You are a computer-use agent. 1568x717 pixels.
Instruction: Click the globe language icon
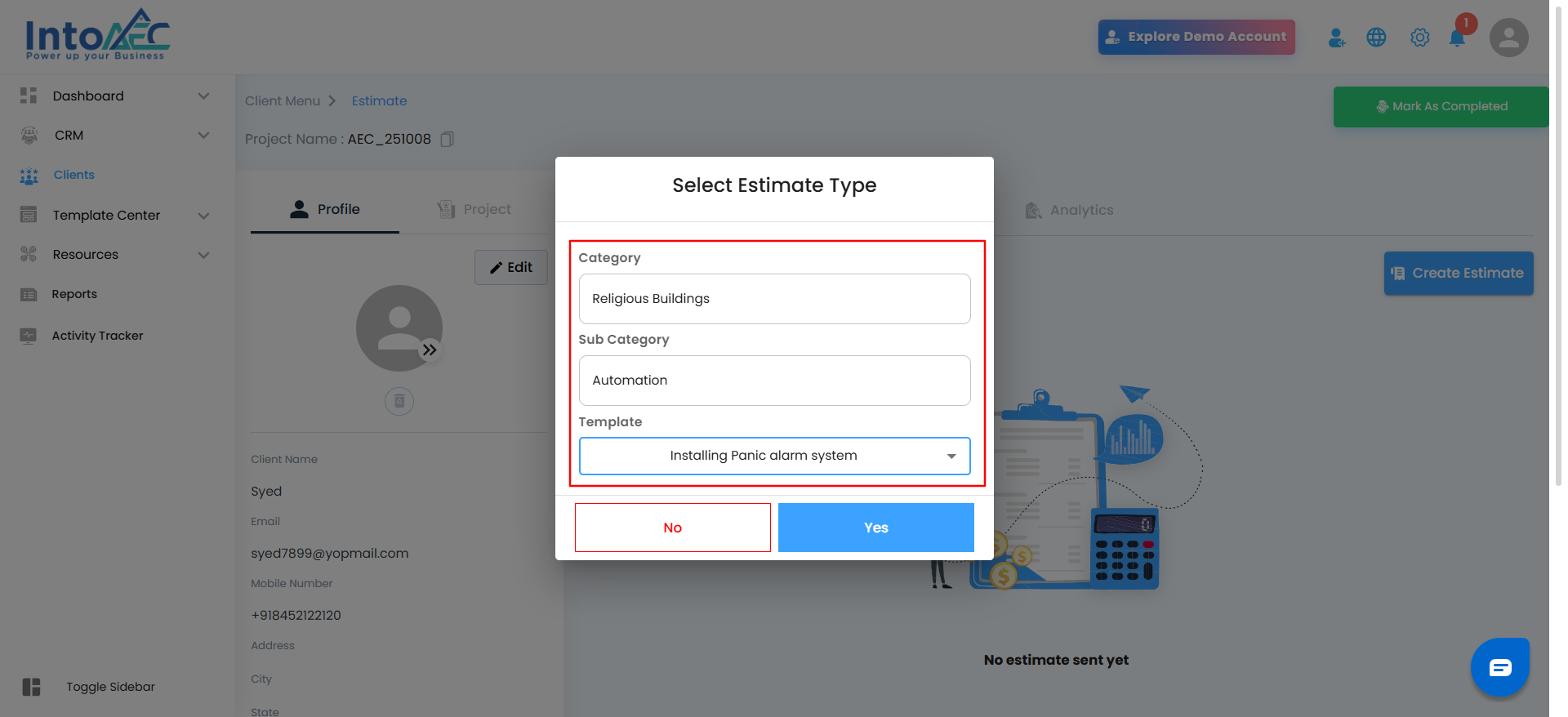coord(1376,38)
